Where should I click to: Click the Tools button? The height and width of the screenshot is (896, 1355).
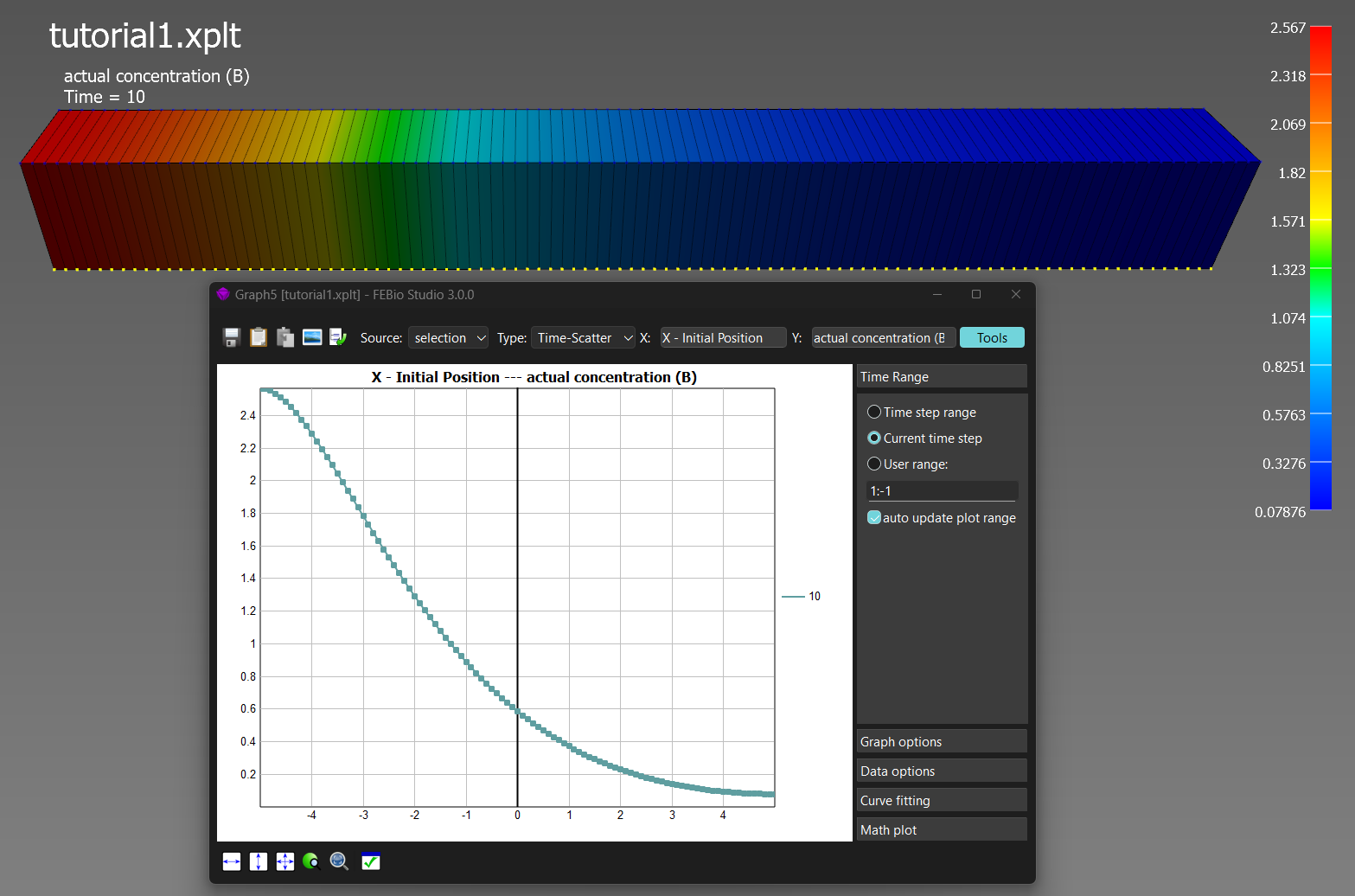pos(992,338)
